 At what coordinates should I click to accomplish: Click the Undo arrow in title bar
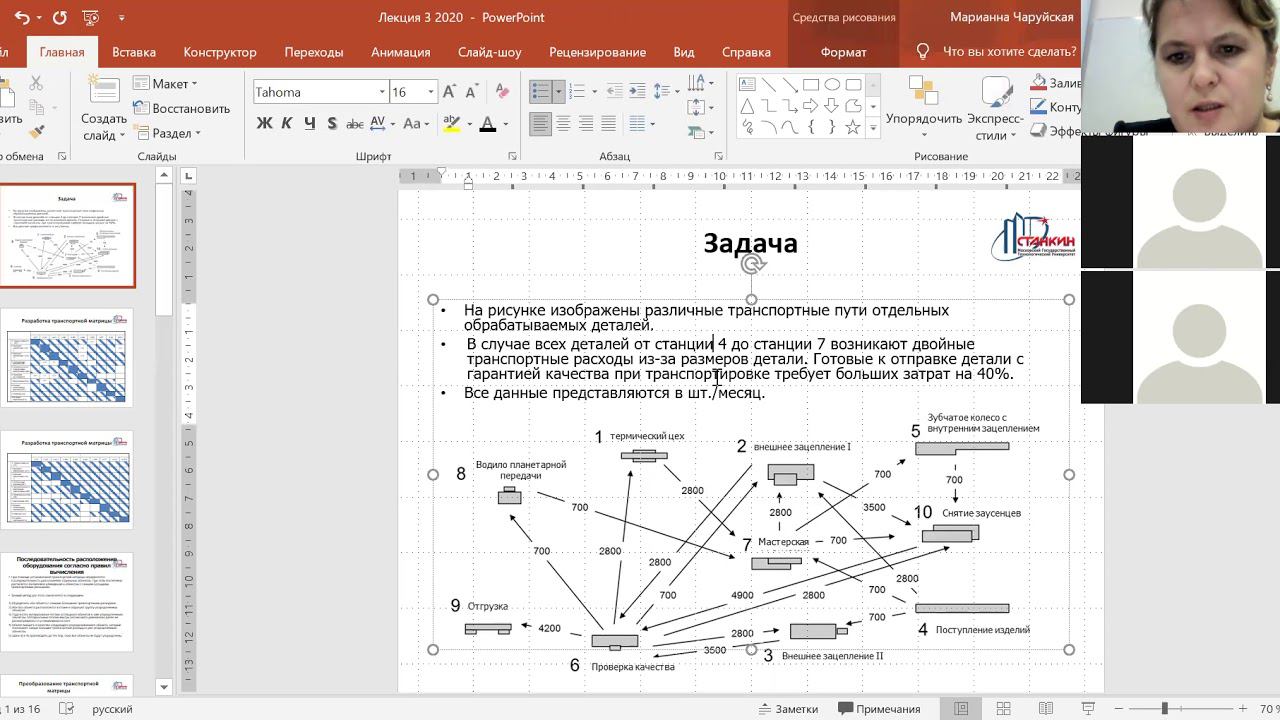pyautogui.click(x=22, y=17)
